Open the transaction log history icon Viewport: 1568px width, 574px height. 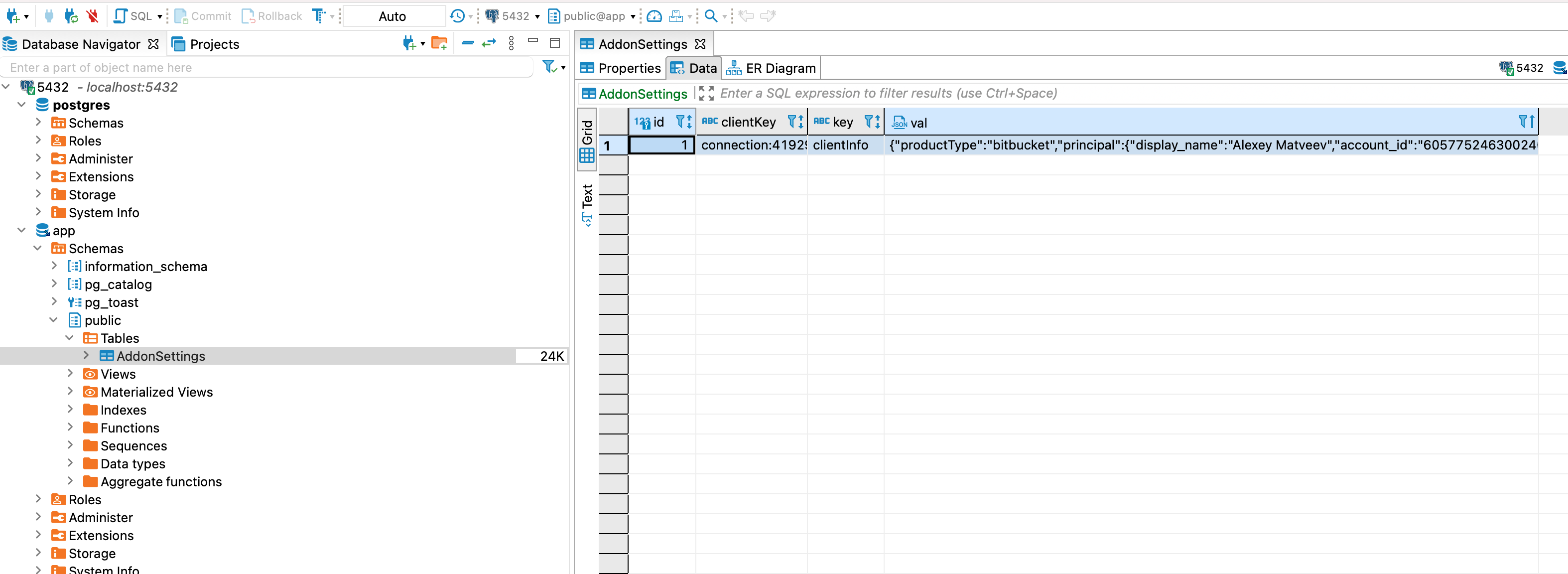click(458, 16)
